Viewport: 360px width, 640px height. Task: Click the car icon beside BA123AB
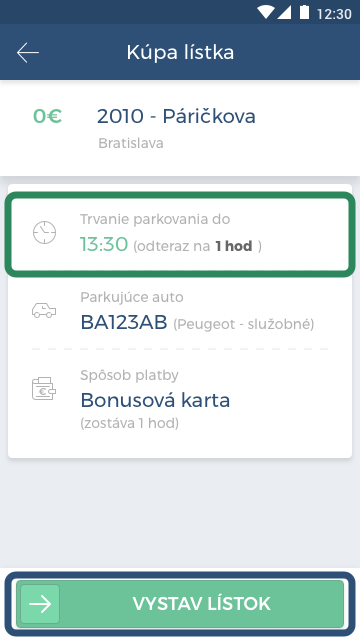[x=44, y=310]
